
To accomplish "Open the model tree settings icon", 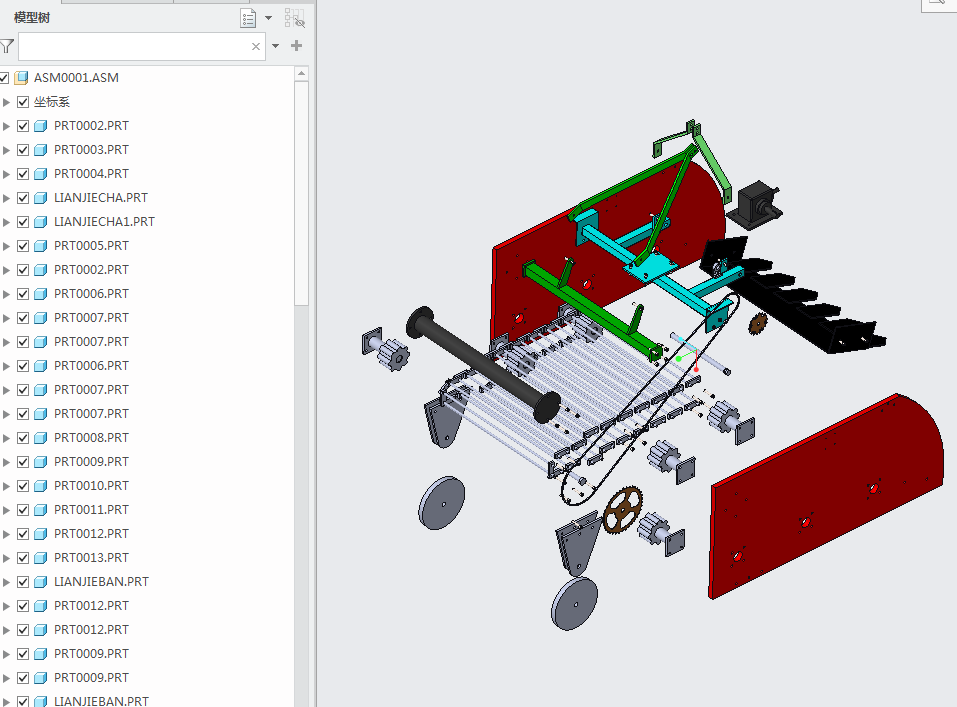I will point(248,18).
